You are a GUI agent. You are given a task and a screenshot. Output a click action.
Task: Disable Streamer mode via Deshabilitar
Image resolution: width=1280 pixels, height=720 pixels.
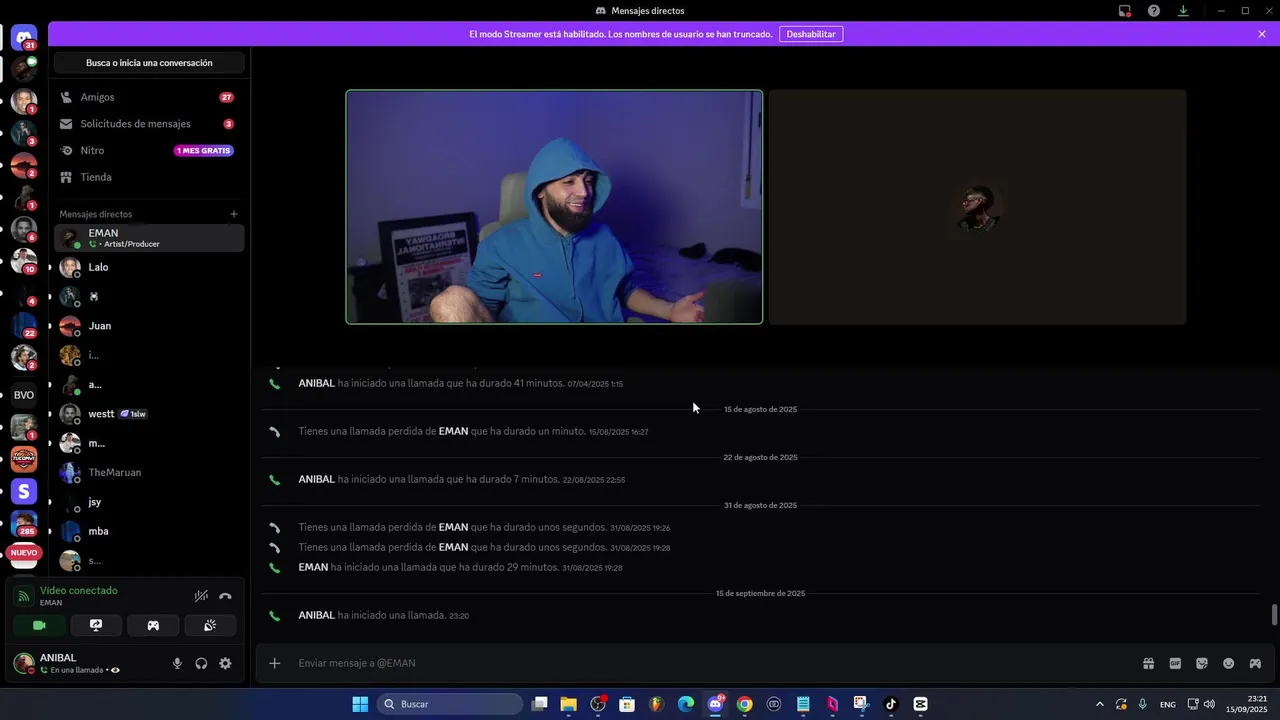point(810,34)
